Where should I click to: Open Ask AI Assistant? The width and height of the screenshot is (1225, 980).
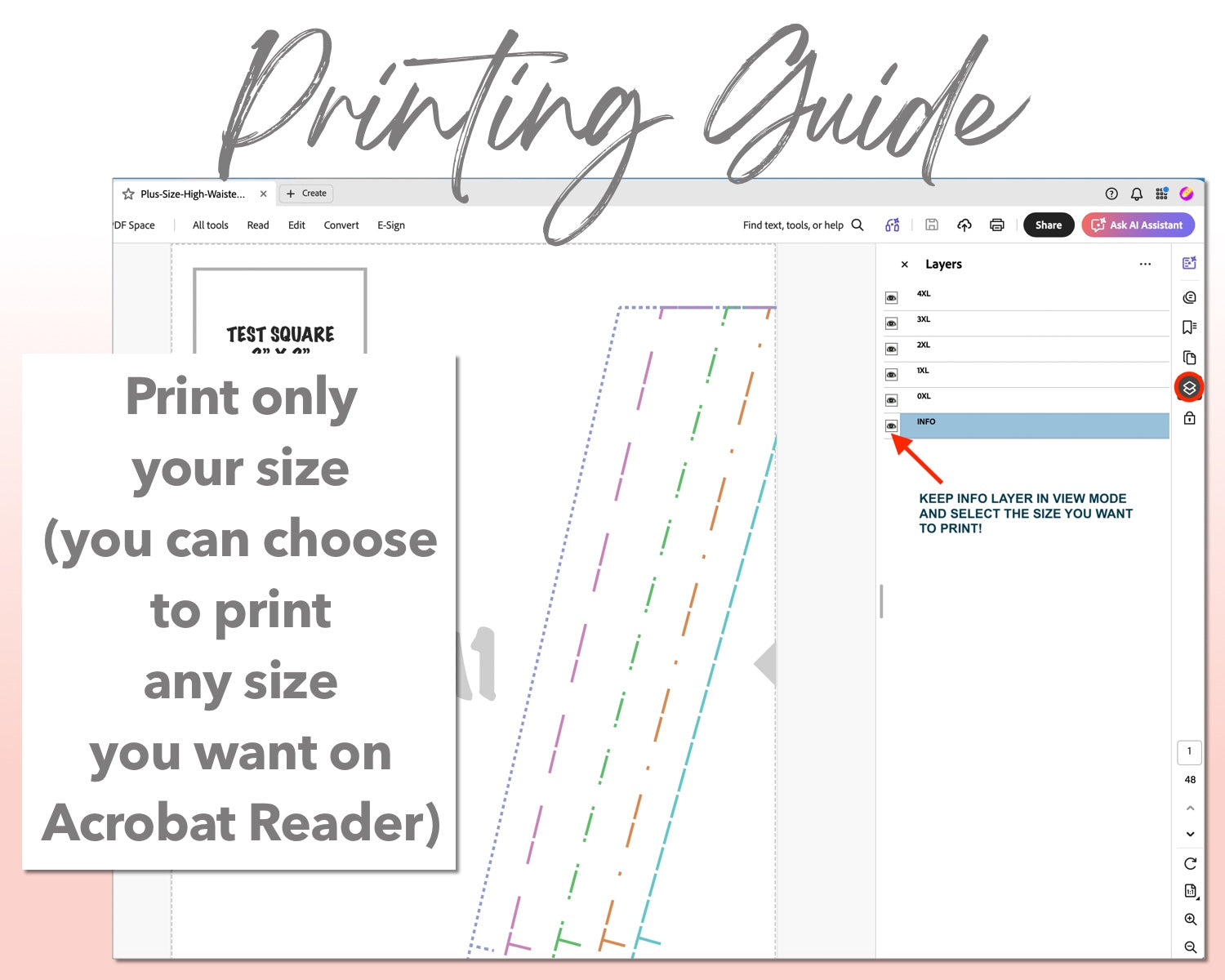(1138, 225)
